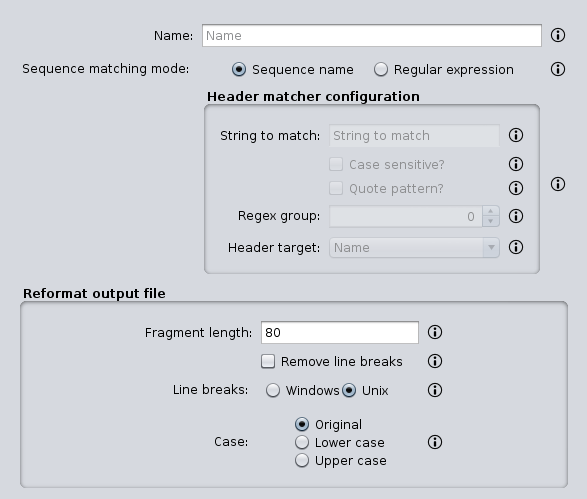The image size is (587, 499).
Task: Show info for Quote pattern option
Action: pos(516,188)
